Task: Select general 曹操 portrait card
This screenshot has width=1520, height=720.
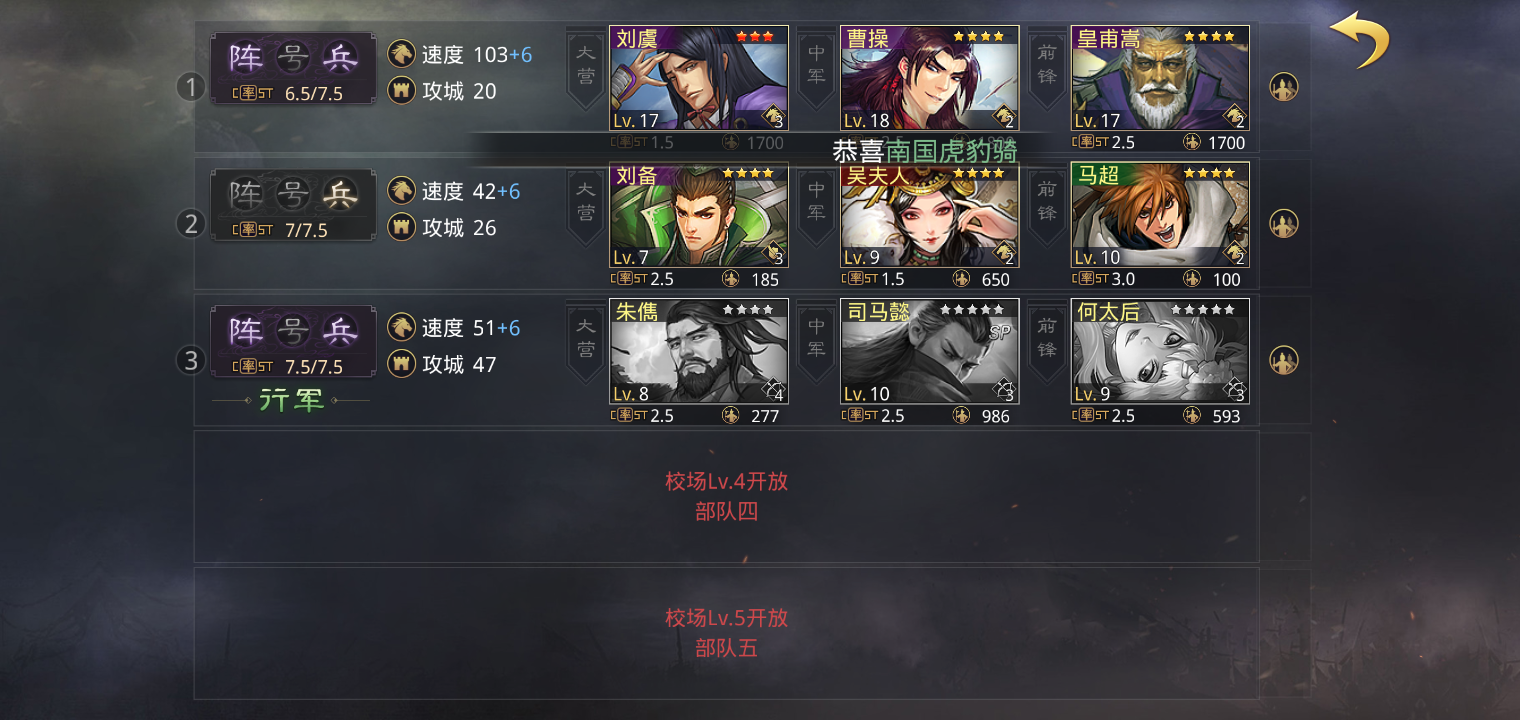Action: click(x=930, y=78)
